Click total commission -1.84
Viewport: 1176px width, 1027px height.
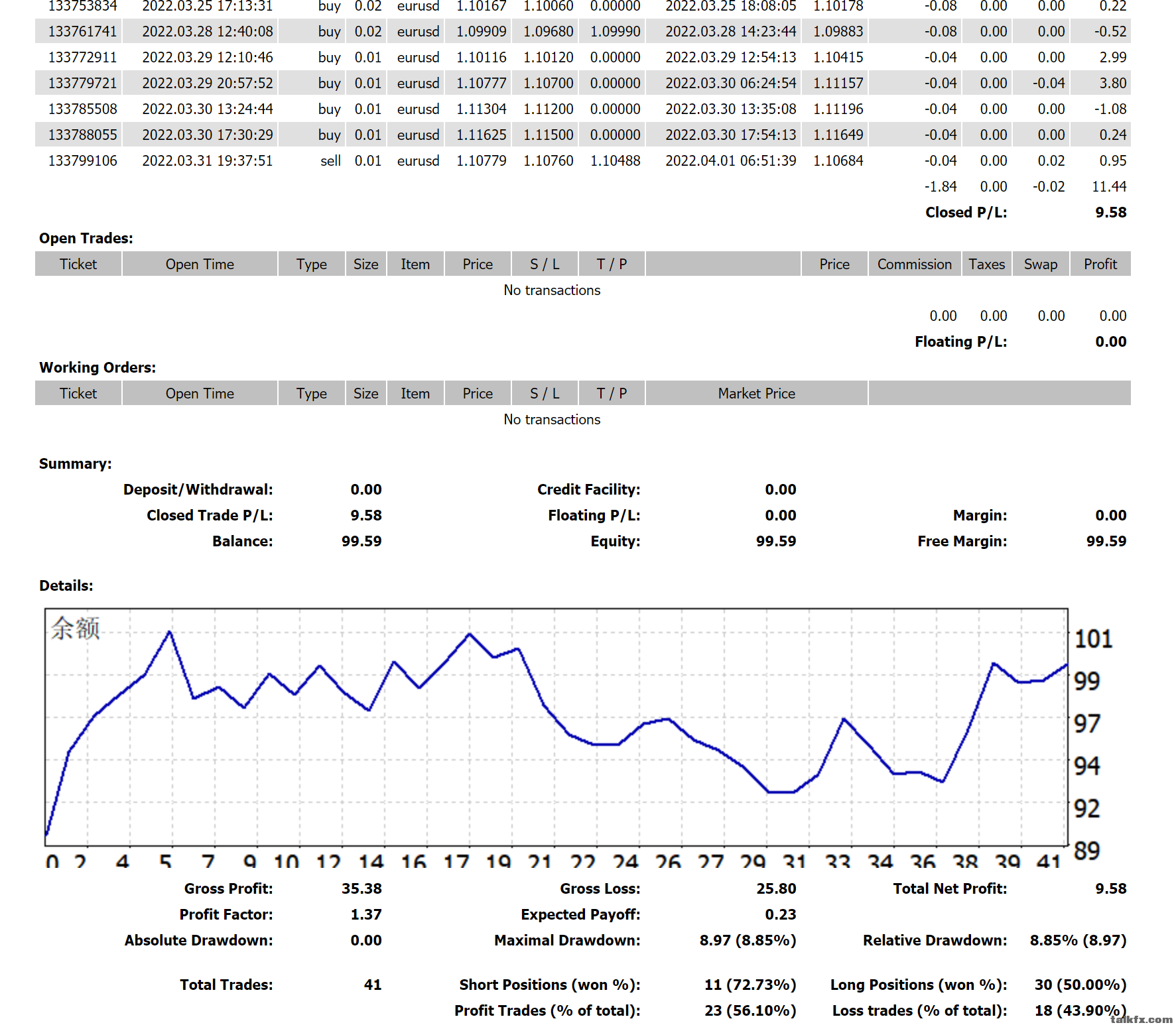point(941,186)
